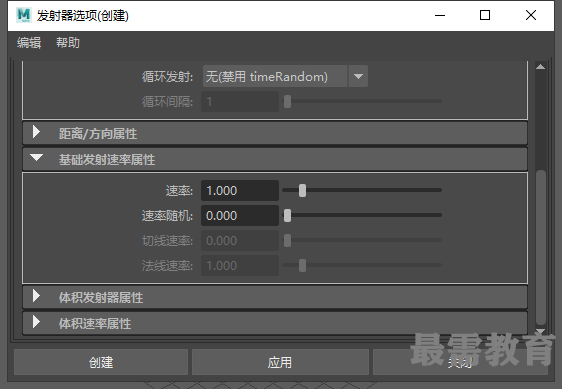The width and height of the screenshot is (562, 389).
Task: Open the 编辑 menu
Action: (29, 43)
